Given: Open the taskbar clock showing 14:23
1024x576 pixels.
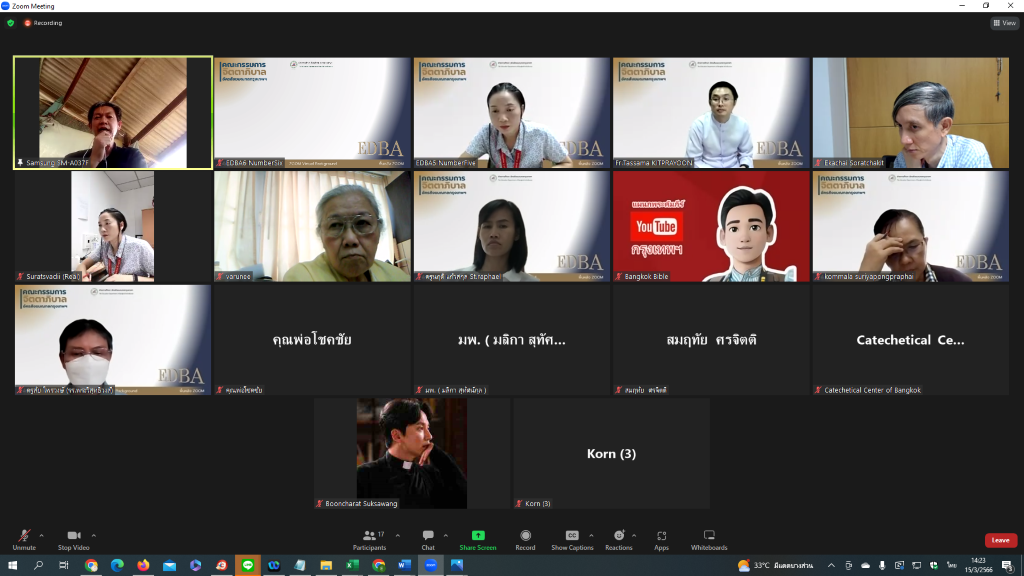Looking at the screenshot, I should click(x=978, y=565).
